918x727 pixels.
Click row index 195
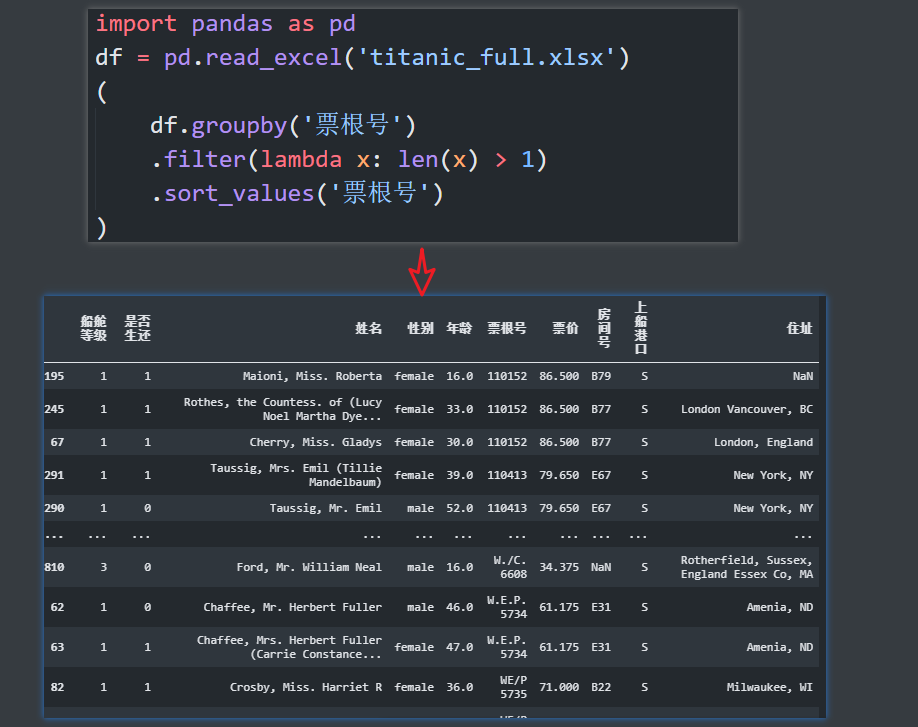point(54,376)
